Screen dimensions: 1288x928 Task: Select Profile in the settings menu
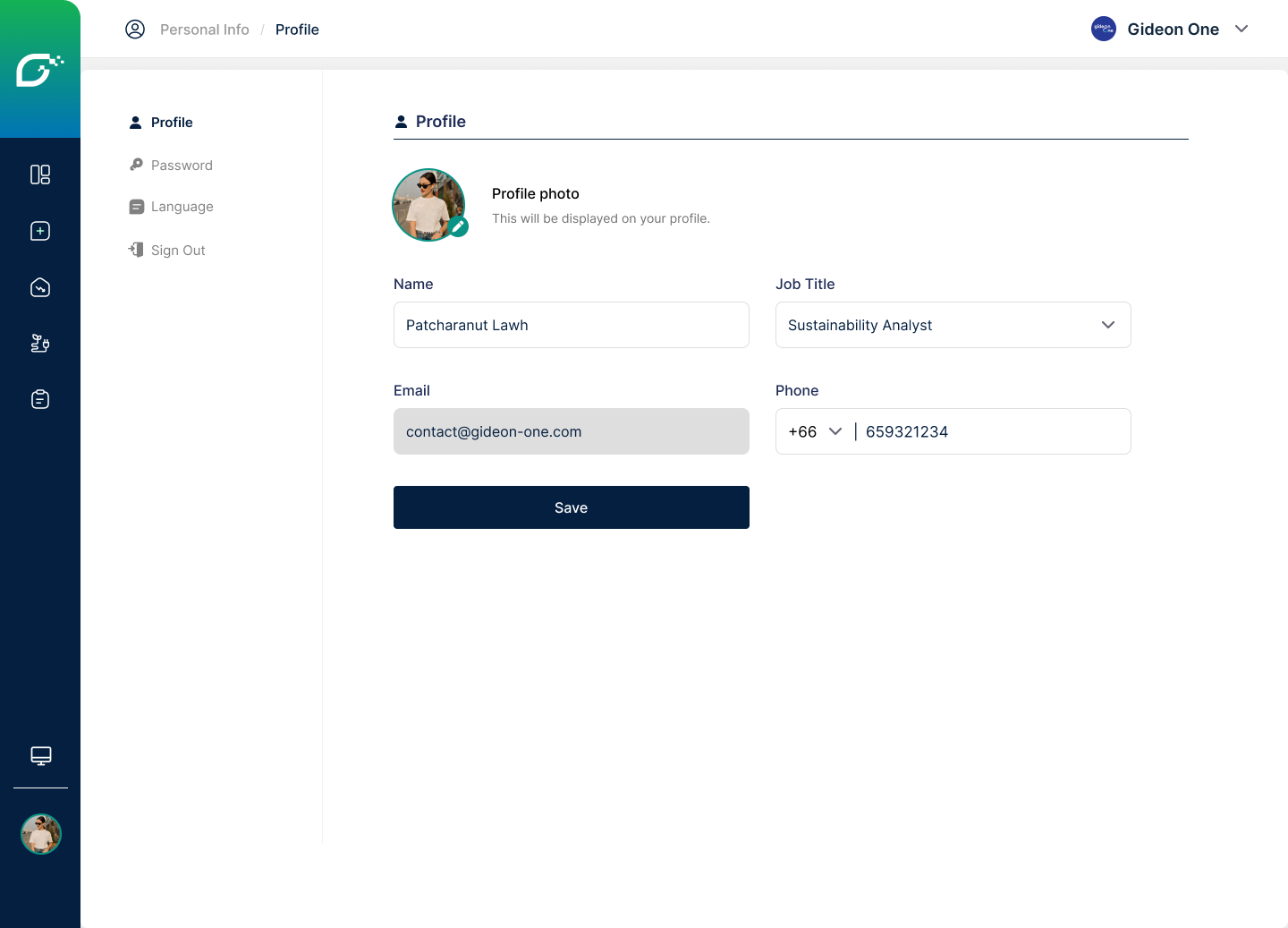tap(172, 123)
